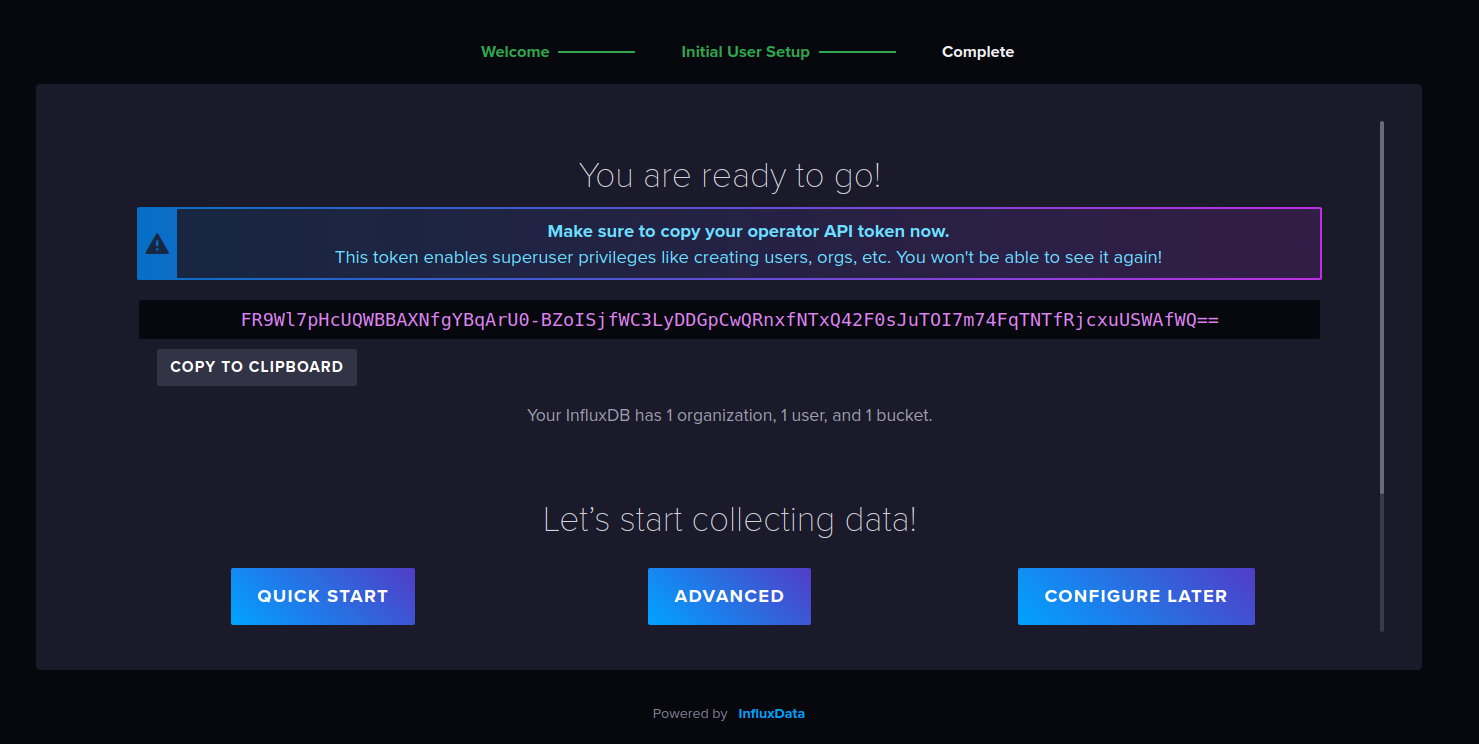Viewport: 1479px width, 744px height.
Task: Open the InfluxData link in the footer
Action: click(x=771, y=714)
